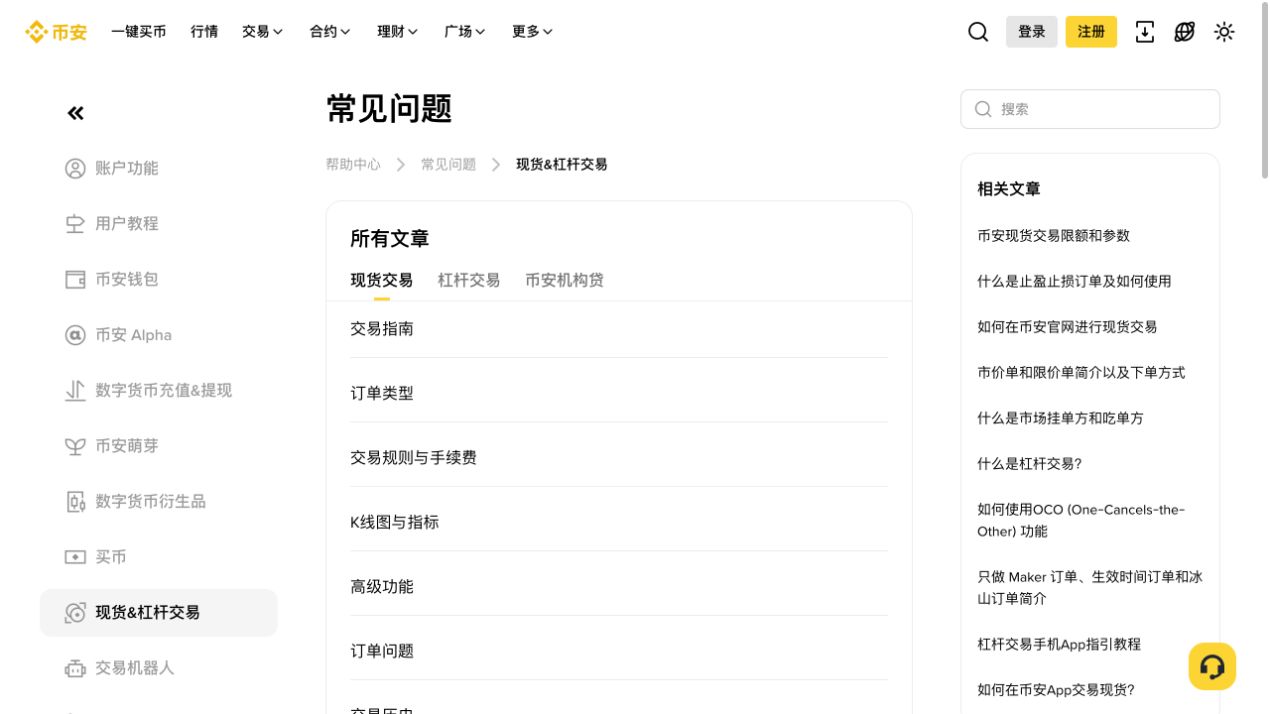Collapse sidebar with double-chevron icon
This screenshot has width=1270, height=714.
point(75,113)
